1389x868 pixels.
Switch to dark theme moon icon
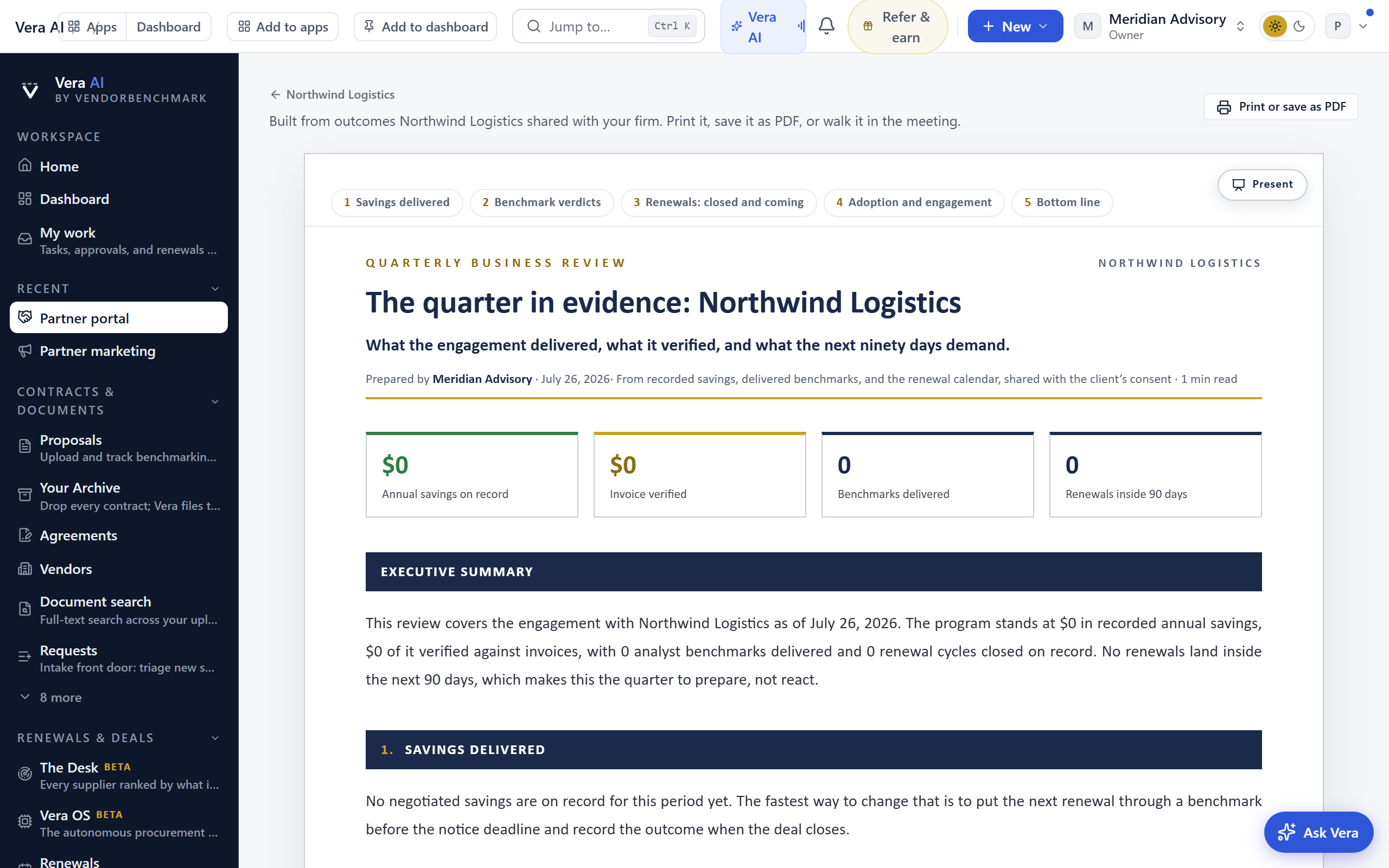tap(1299, 27)
